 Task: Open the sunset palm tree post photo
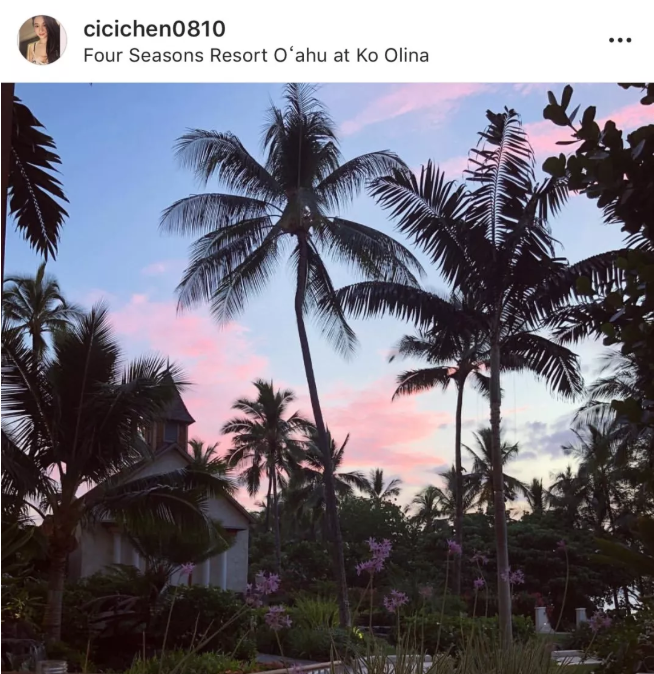pos(327,378)
